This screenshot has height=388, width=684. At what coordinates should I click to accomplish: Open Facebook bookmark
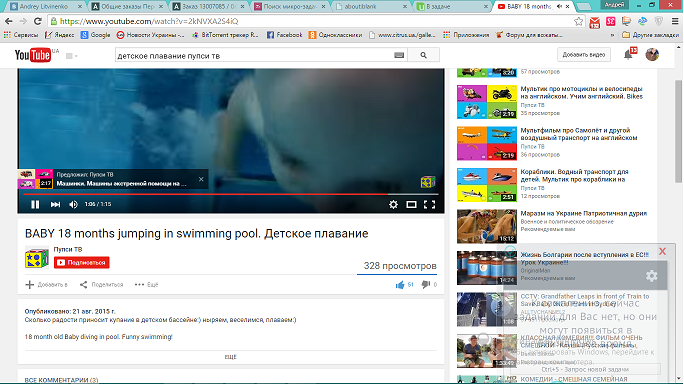tap(284, 35)
